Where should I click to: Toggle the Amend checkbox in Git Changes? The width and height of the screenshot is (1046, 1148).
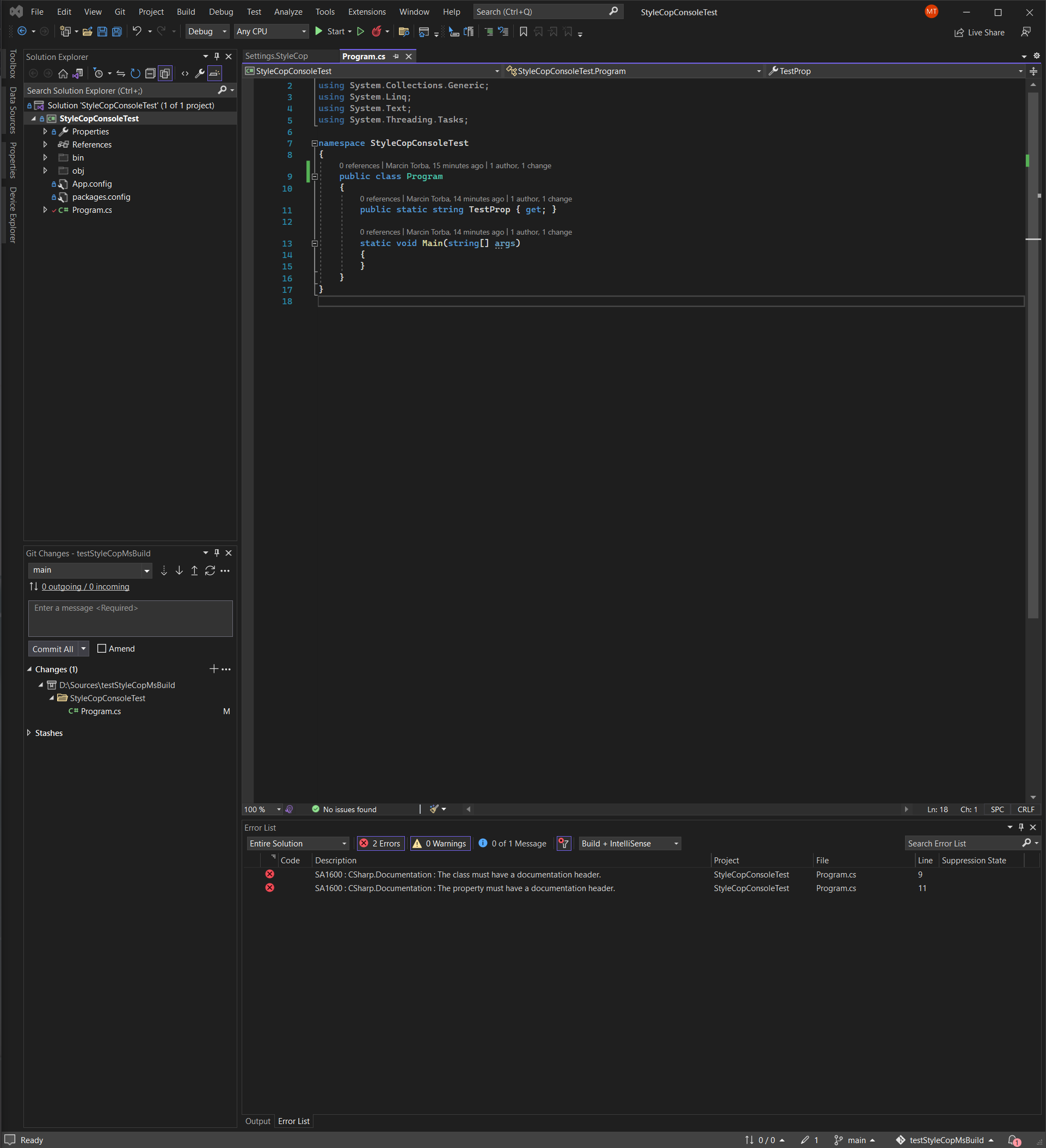pyautogui.click(x=102, y=648)
